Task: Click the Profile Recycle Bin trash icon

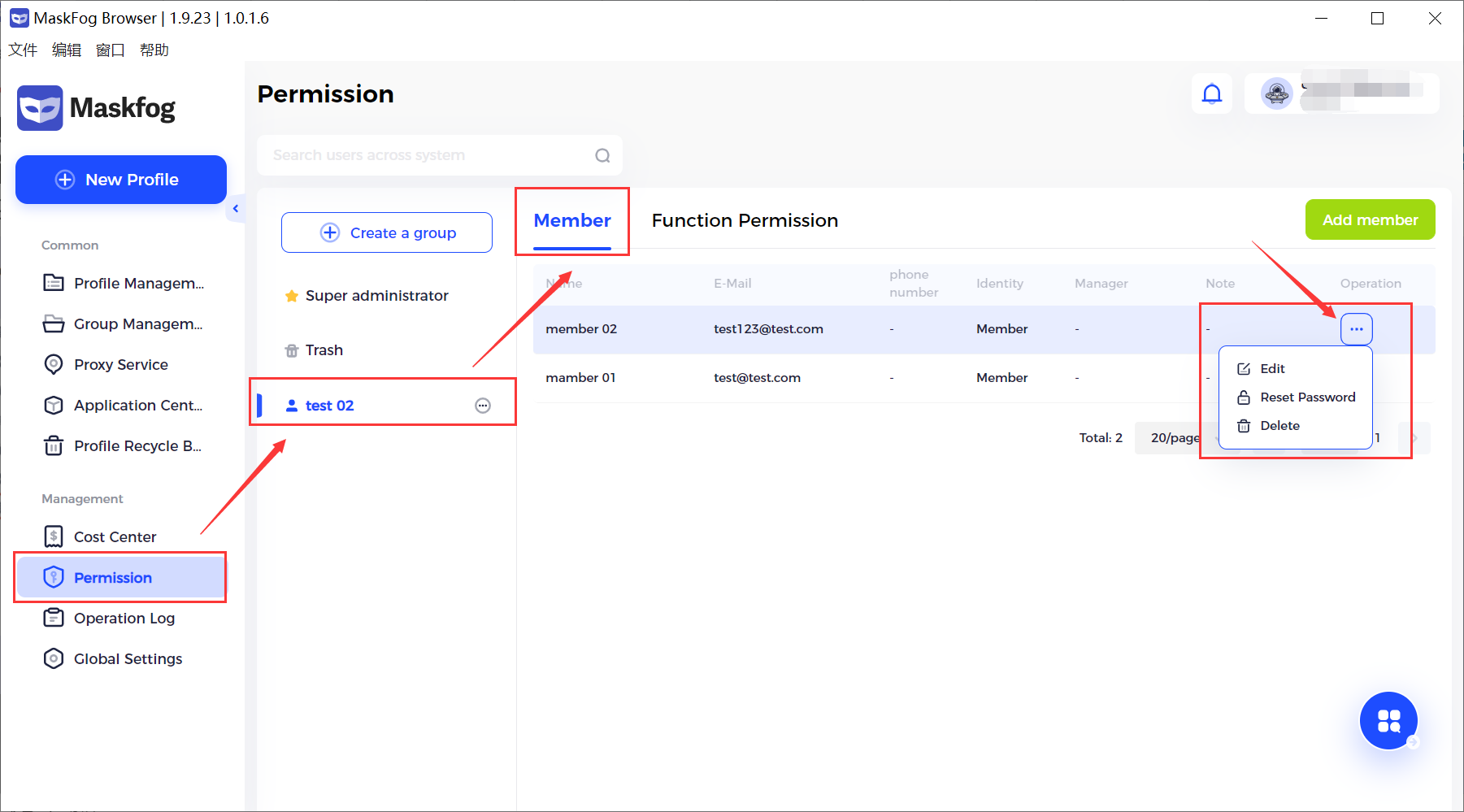Action: point(54,445)
